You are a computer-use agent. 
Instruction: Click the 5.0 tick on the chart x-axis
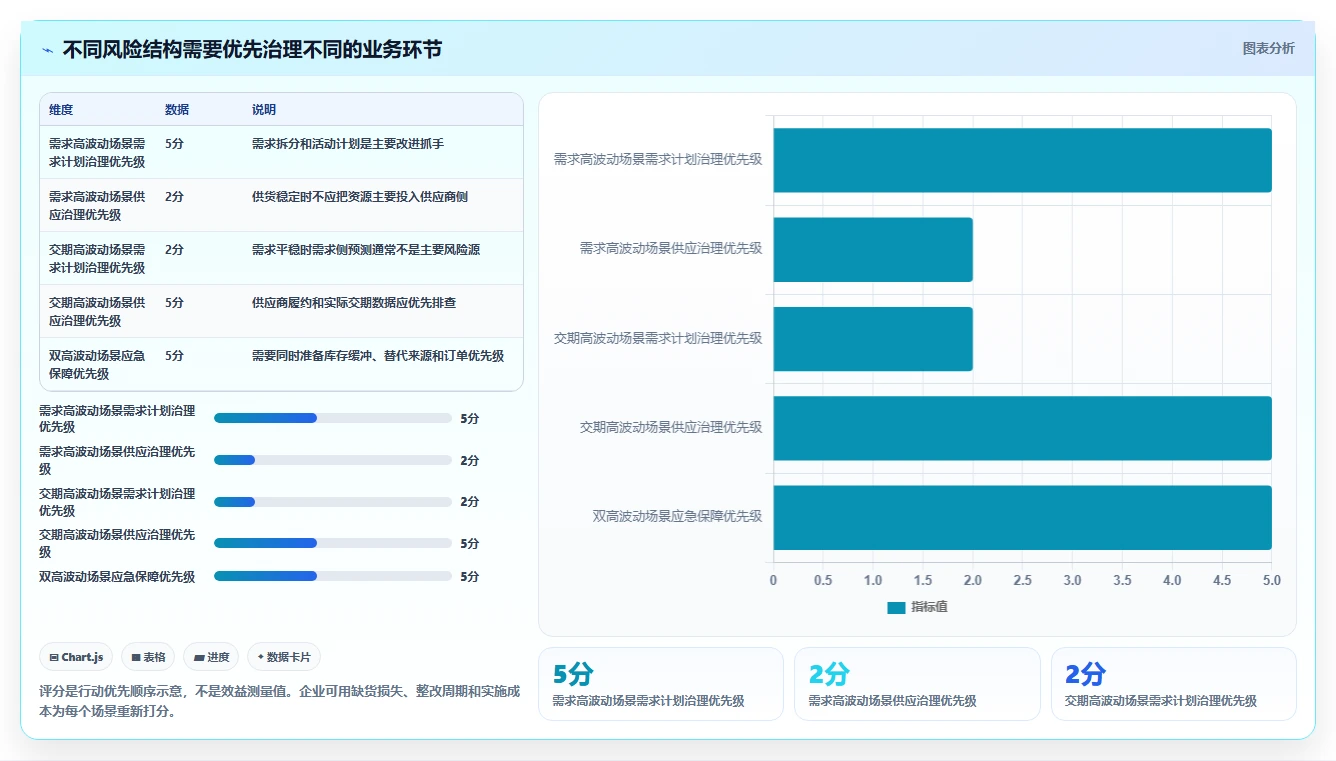tap(1271, 580)
